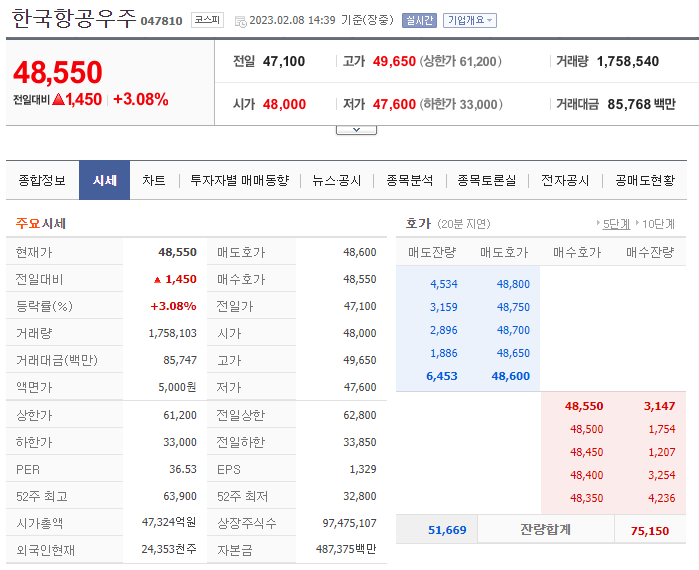Click the 고가 49,650 value in header
The width and height of the screenshot is (699, 570).
tap(394, 61)
